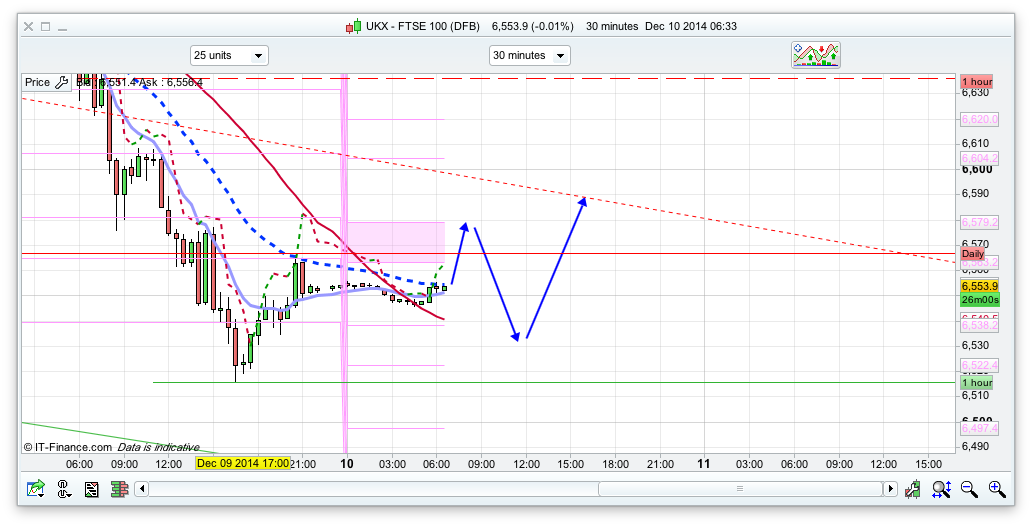1032x527 pixels.
Task: Select the Dec 09 2014 17:00 time marker
Action: pyautogui.click(x=243, y=464)
